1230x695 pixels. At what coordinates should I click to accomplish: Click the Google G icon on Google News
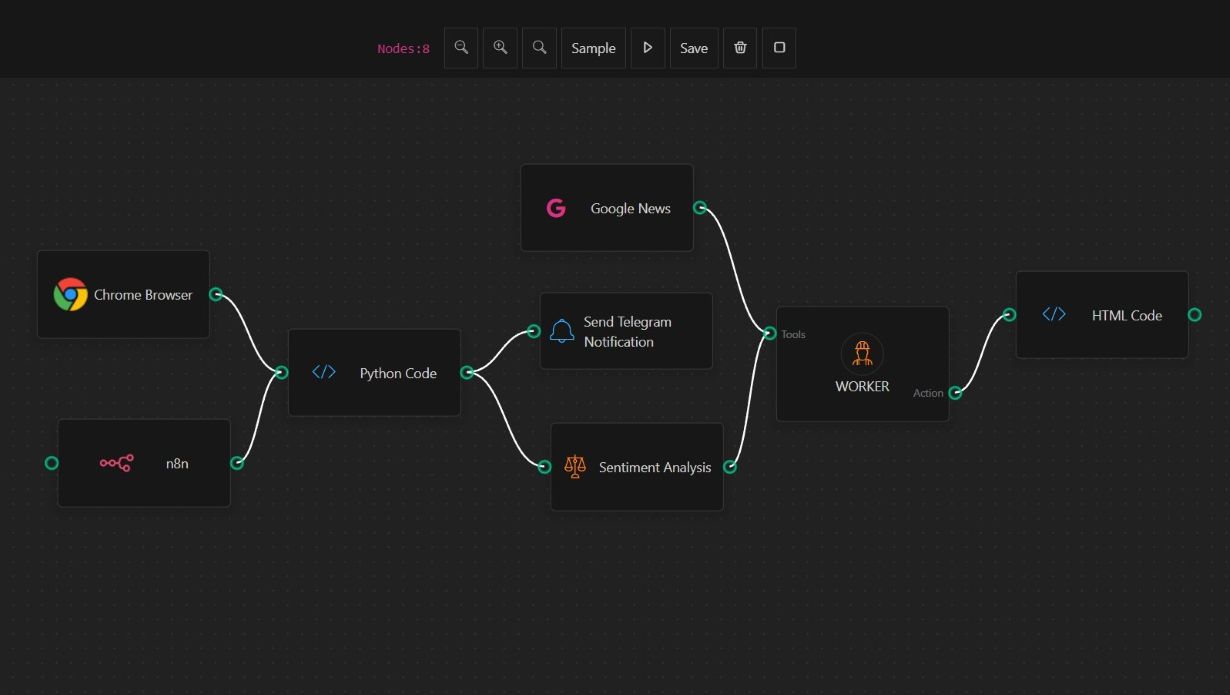tap(556, 208)
